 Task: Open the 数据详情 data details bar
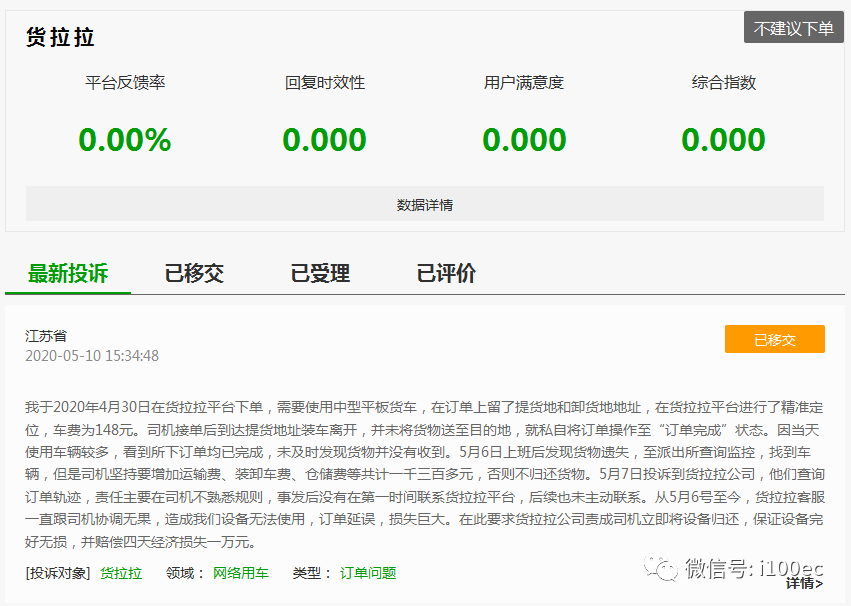(424, 204)
